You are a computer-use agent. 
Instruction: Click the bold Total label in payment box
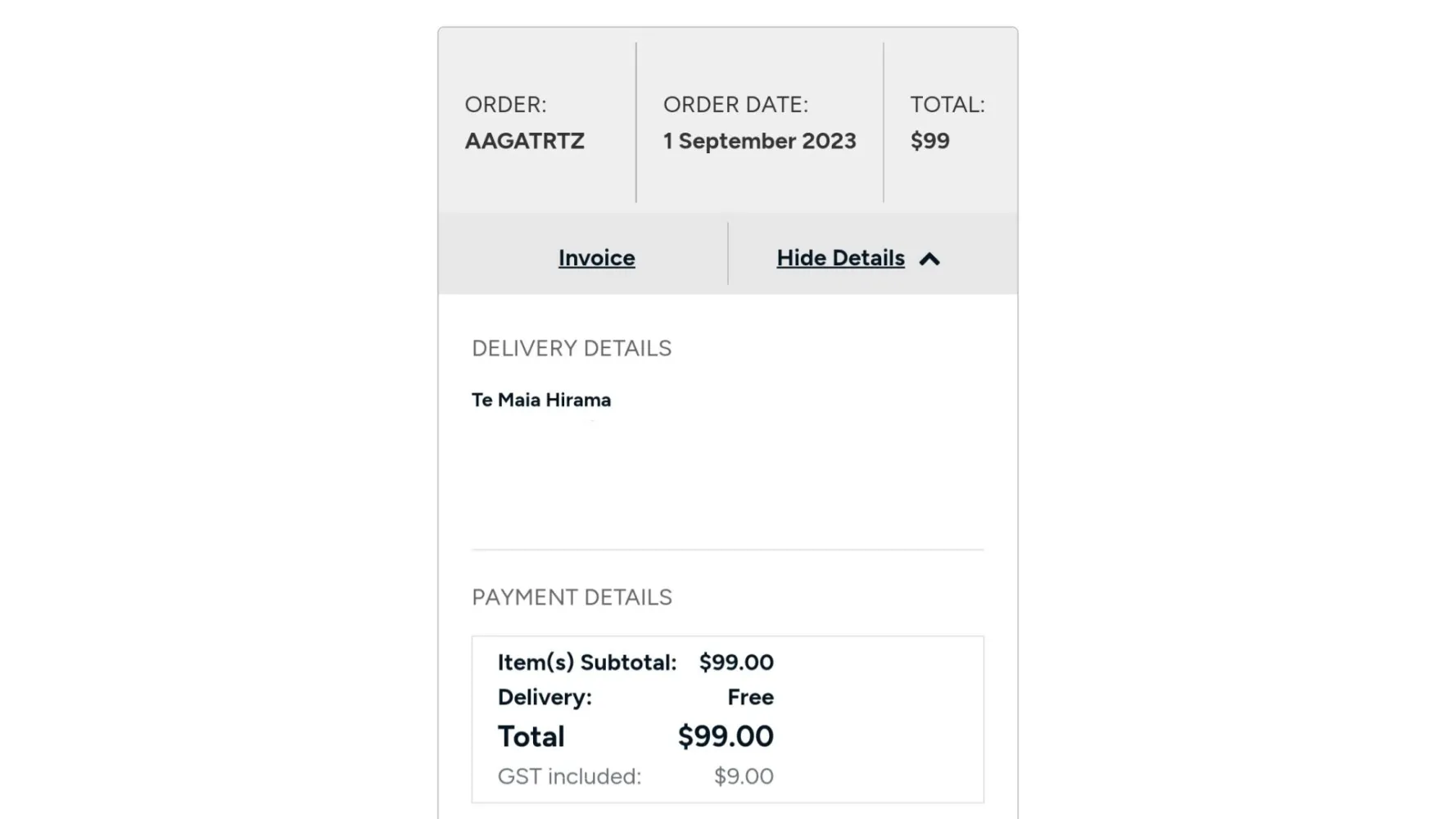click(531, 737)
